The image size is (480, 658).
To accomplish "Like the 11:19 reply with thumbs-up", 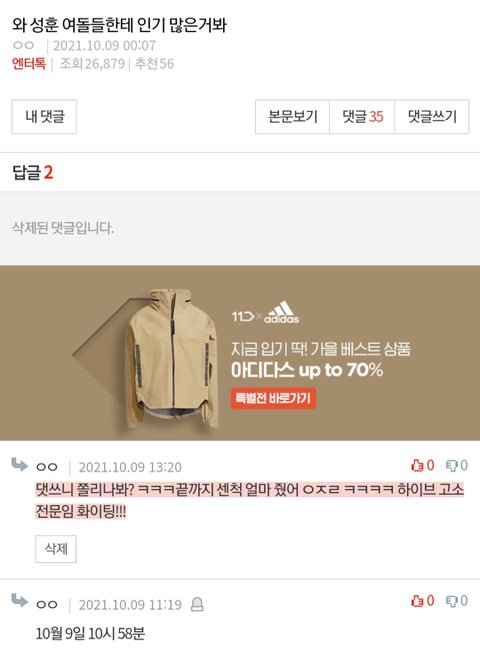I will (x=417, y=601).
